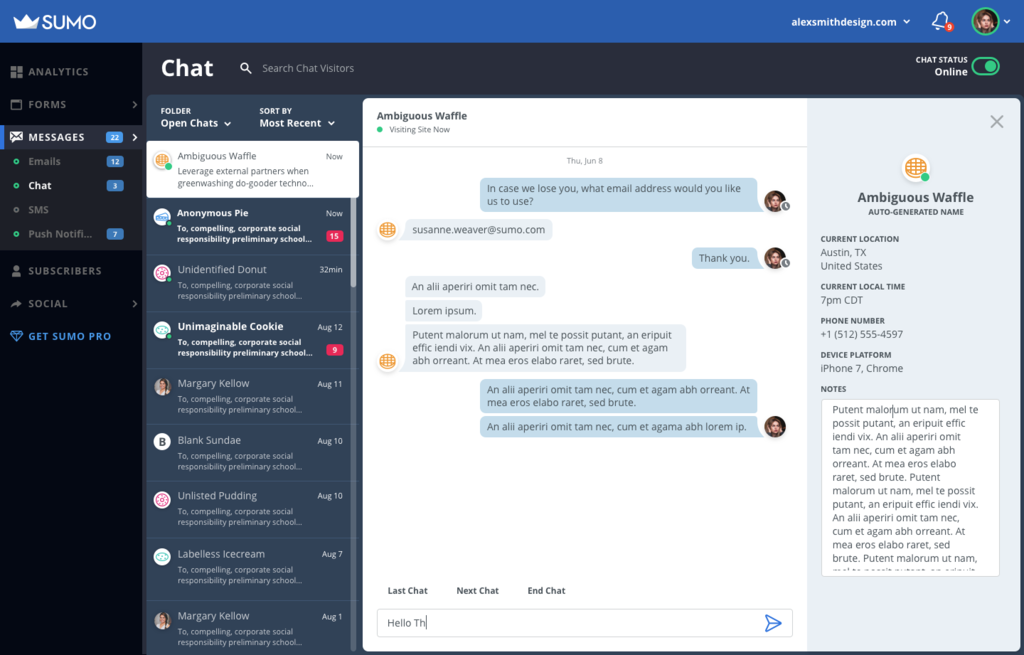Expand the alexsmithdesign.com site dropdown

[850, 21]
